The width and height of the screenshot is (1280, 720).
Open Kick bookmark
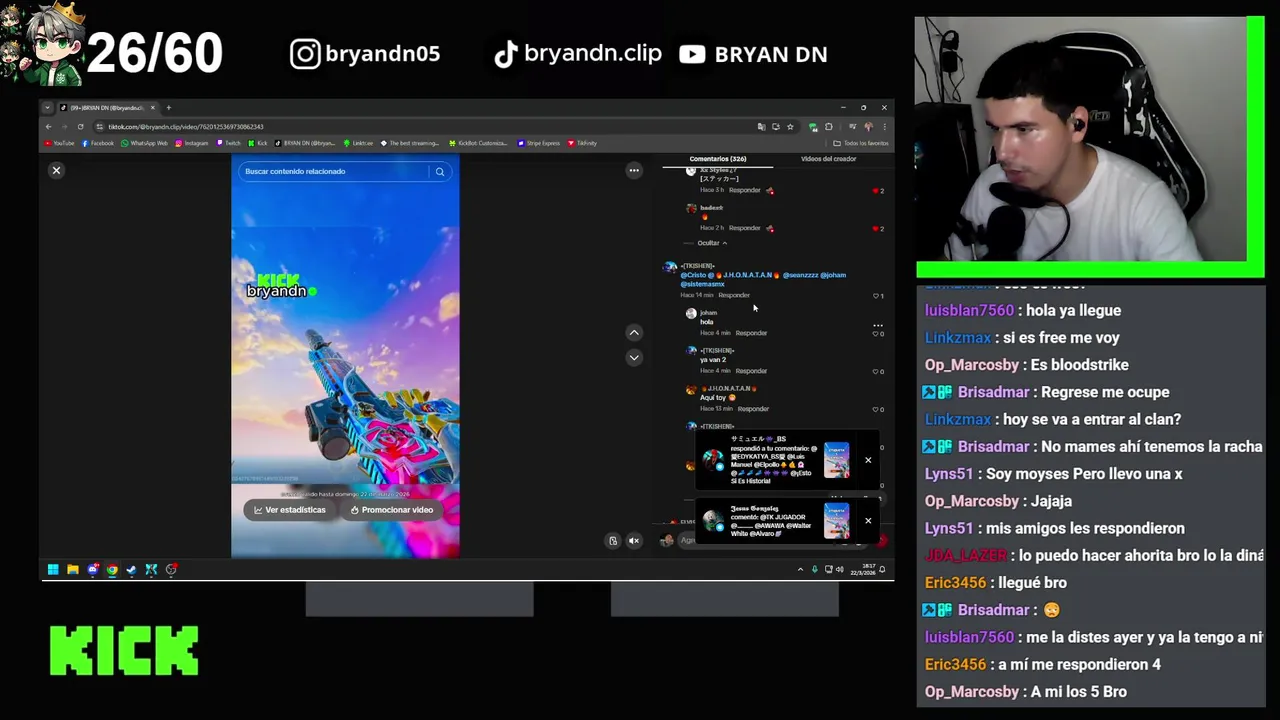[x=257, y=143]
